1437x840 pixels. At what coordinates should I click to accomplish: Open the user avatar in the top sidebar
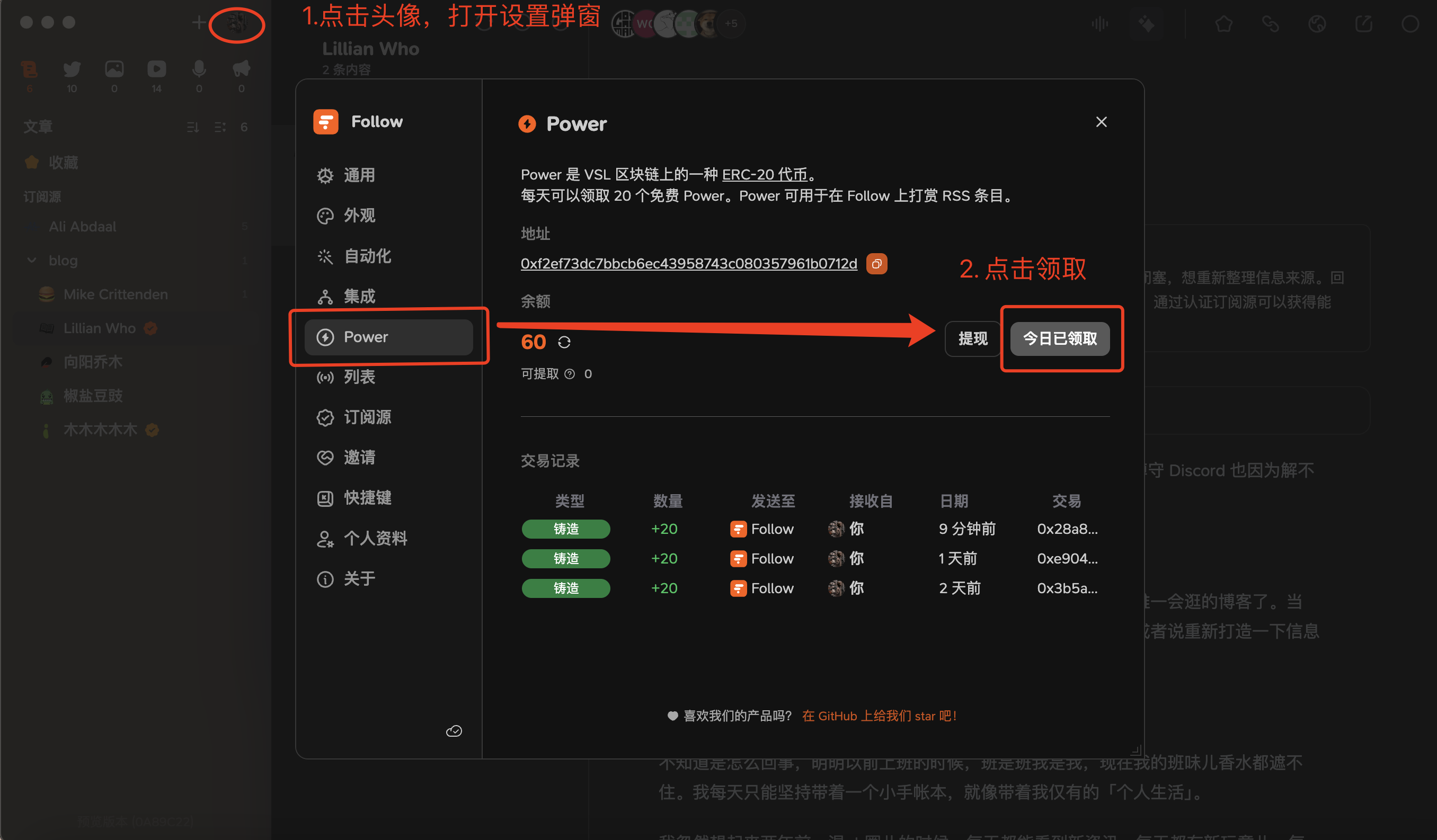(237, 23)
